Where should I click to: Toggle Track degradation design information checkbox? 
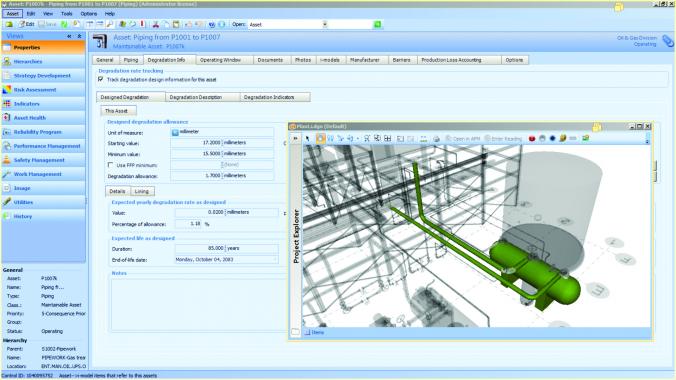pyautogui.click(x=100, y=79)
